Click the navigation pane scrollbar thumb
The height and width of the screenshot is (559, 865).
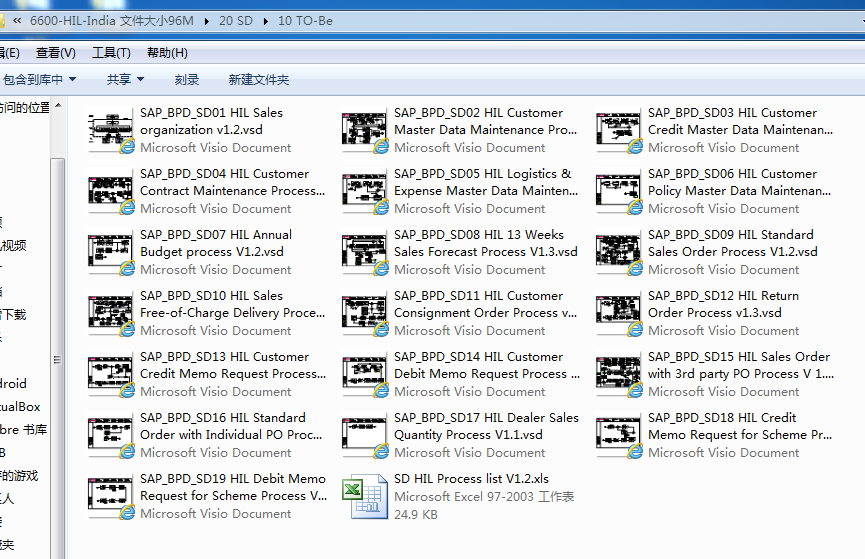pyautogui.click(x=57, y=359)
